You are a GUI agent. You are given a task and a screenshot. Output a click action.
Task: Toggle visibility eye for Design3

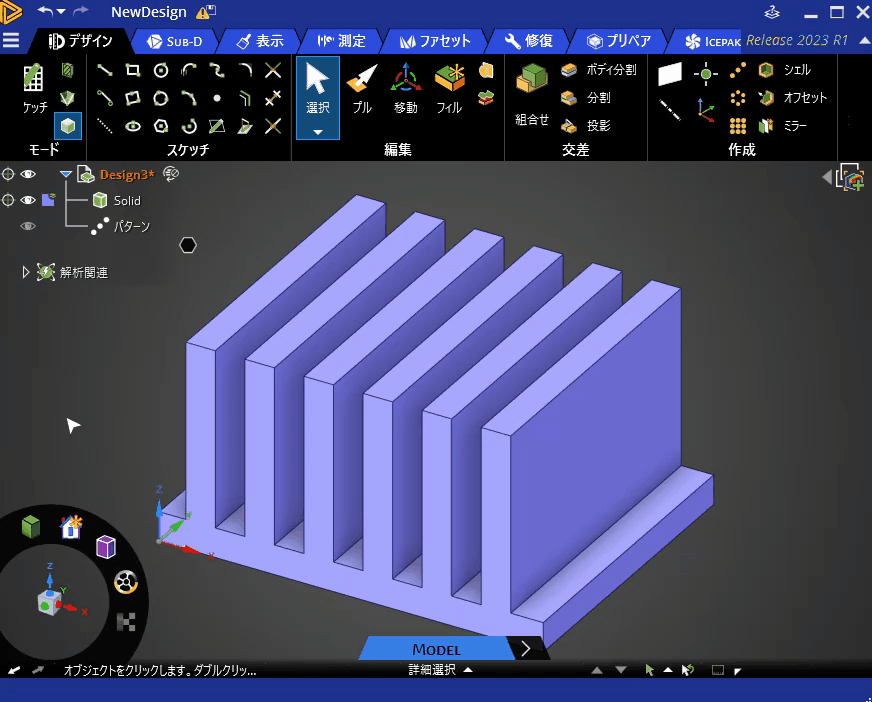coord(28,175)
